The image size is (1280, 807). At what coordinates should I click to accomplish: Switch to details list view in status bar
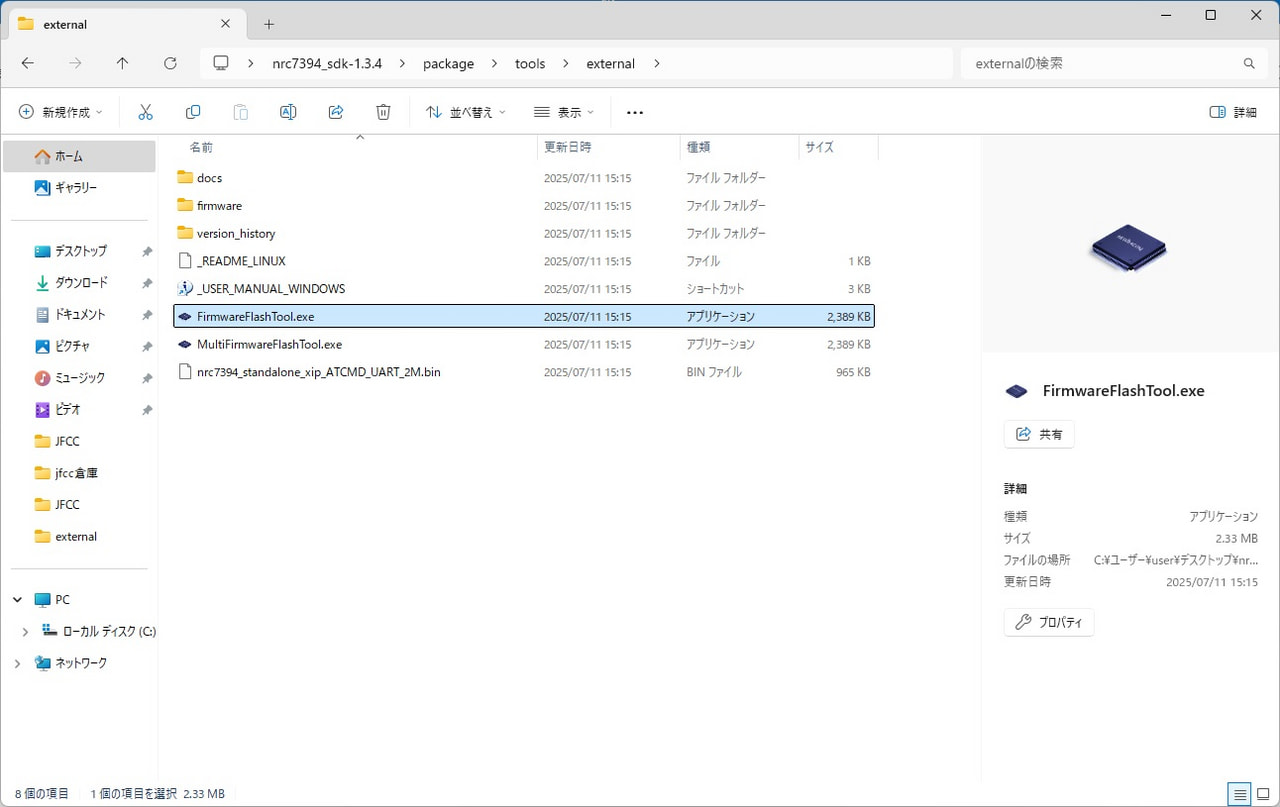pos(1239,794)
